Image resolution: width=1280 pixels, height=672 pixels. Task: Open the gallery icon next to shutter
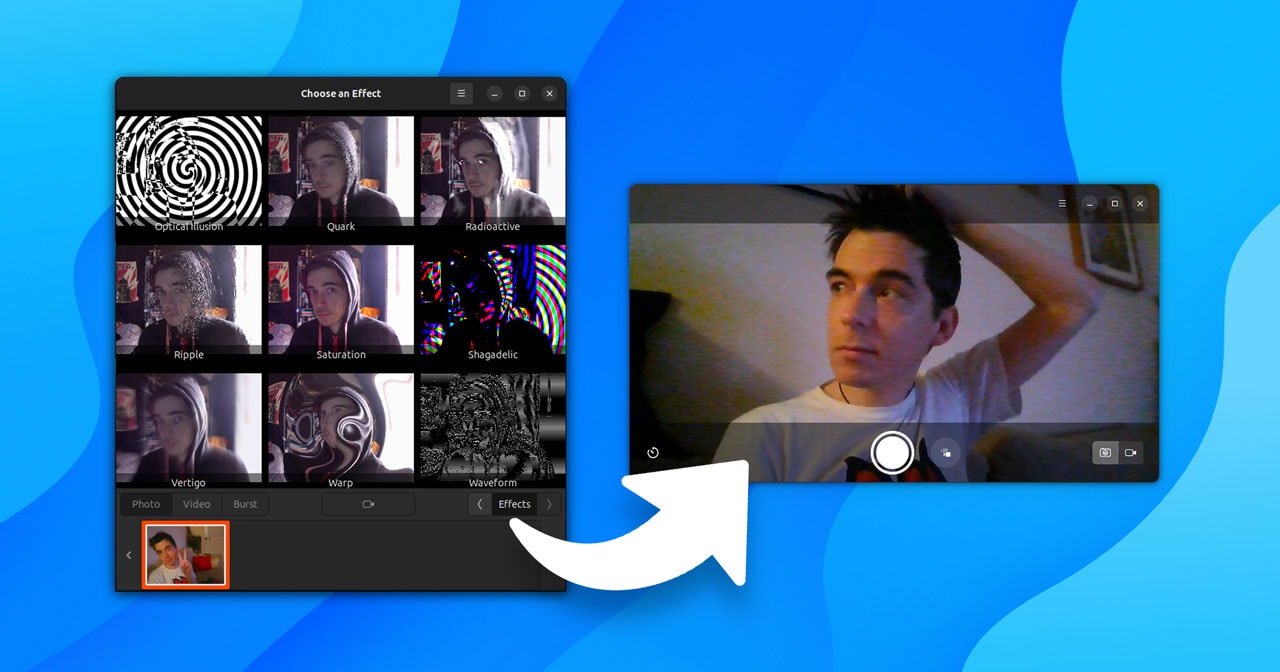click(945, 453)
